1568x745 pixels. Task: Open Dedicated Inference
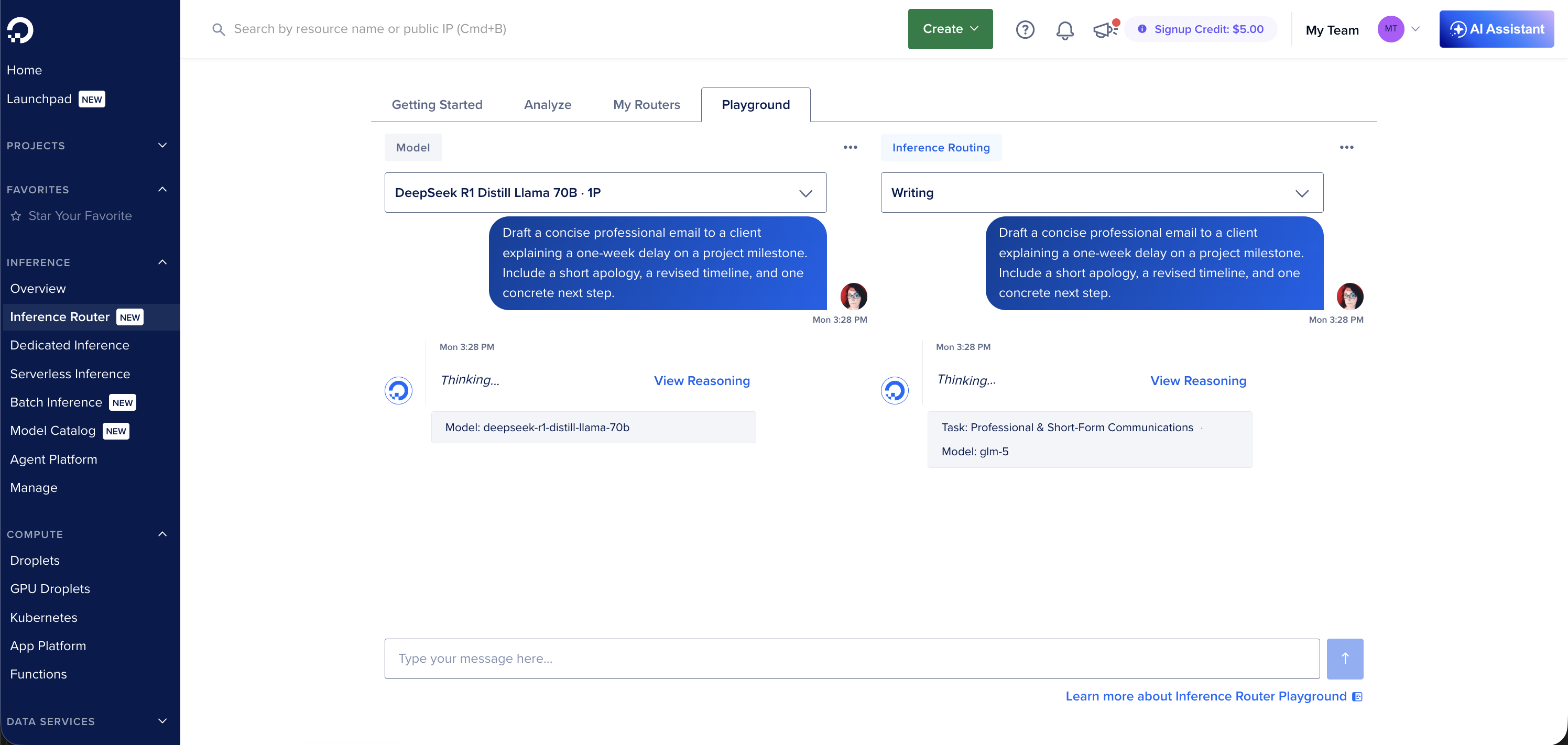point(69,345)
